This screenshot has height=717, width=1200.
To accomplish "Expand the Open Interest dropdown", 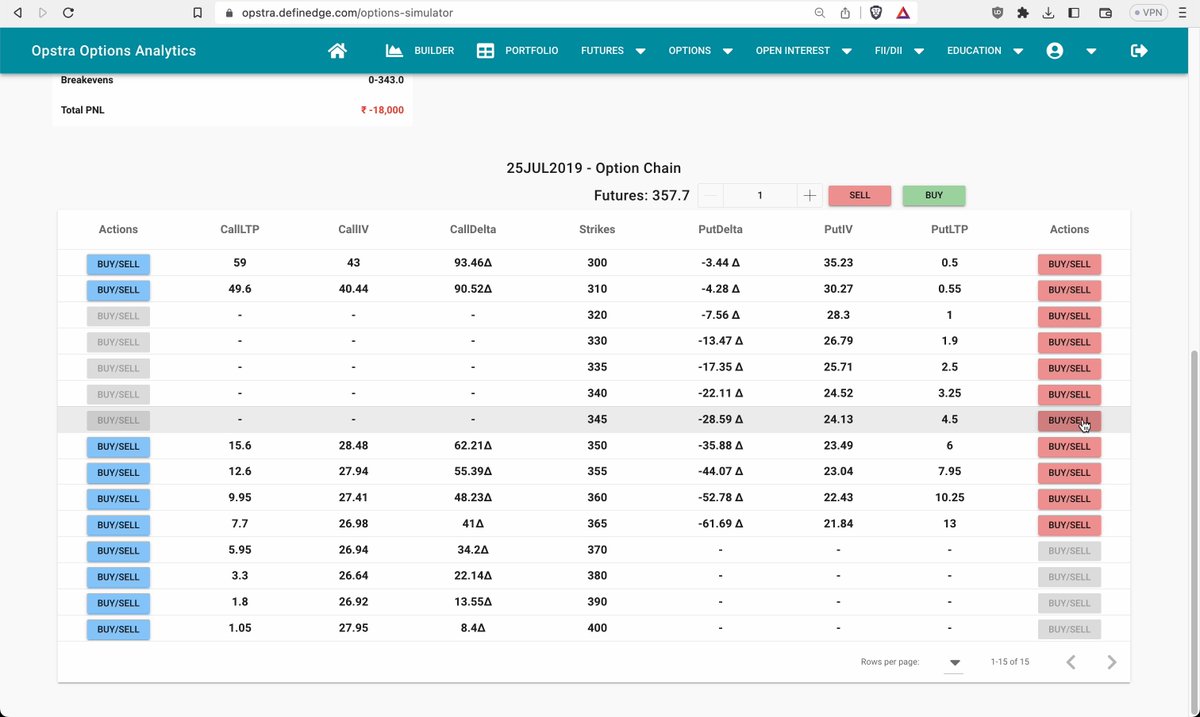I will (803, 50).
